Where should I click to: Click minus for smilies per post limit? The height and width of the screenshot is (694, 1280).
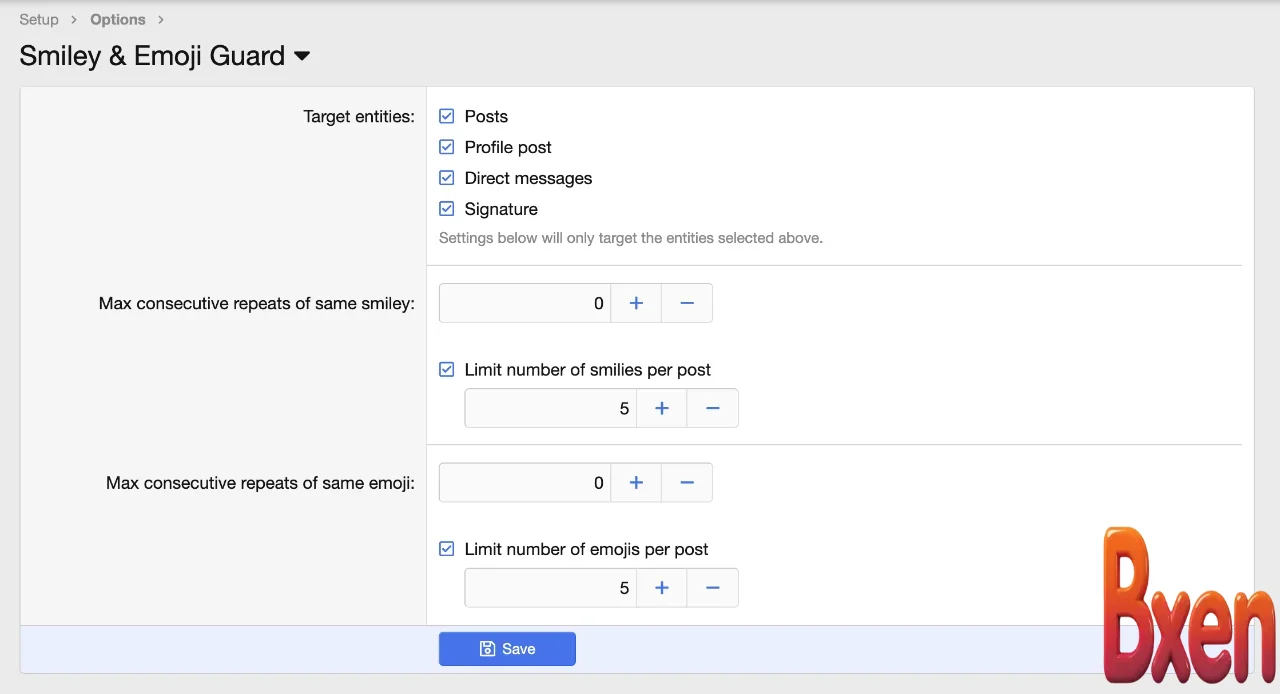coord(713,408)
